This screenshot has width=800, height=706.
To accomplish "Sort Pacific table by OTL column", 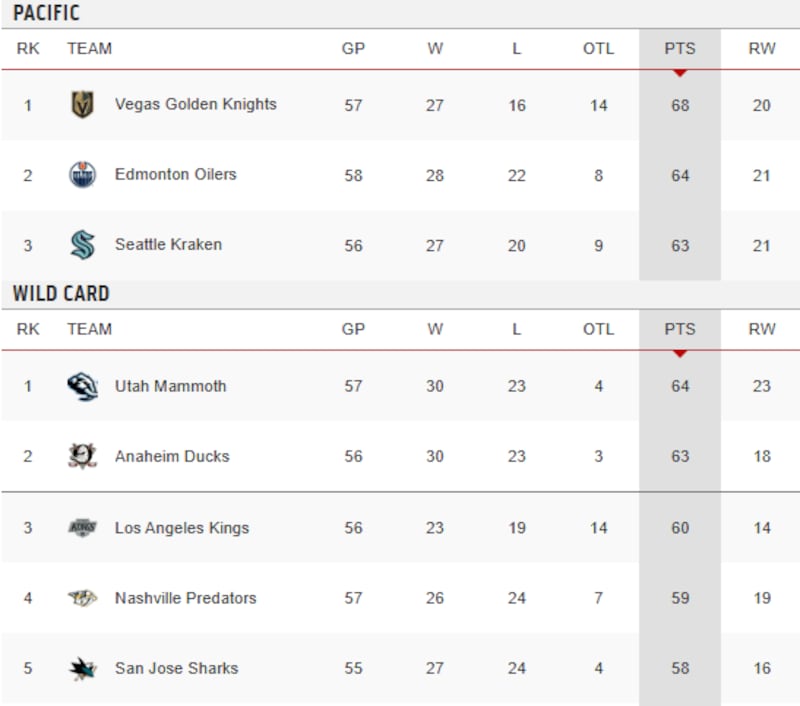I will (x=598, y=48).
